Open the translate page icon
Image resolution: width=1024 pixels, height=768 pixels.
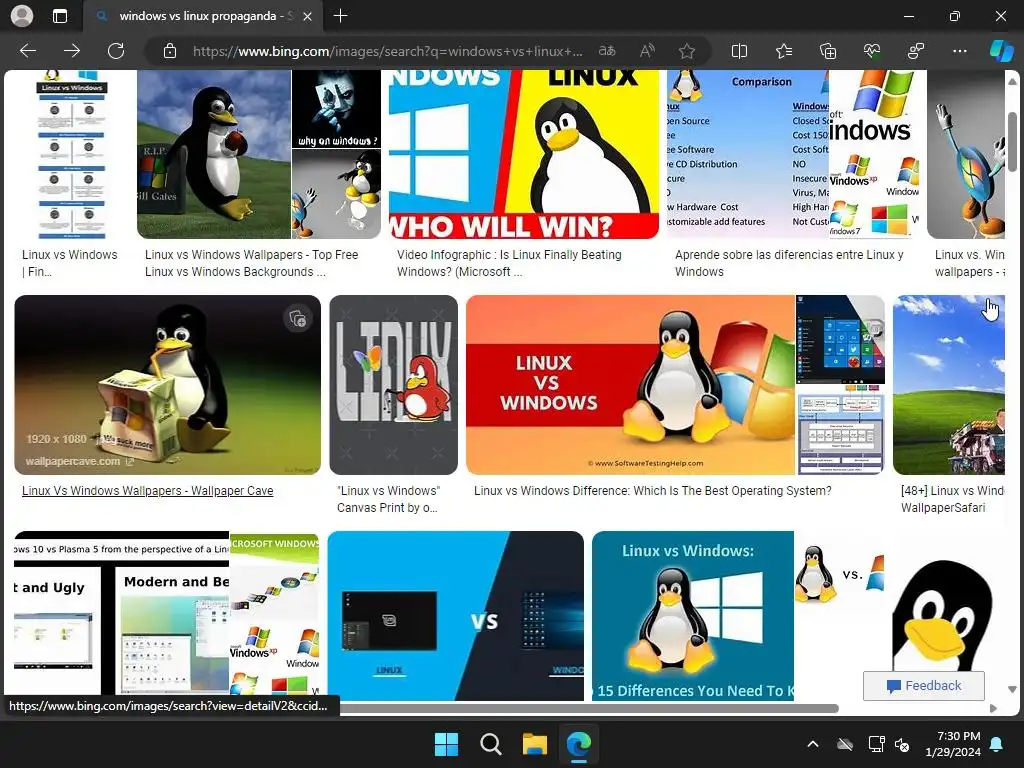pos(607,51)
